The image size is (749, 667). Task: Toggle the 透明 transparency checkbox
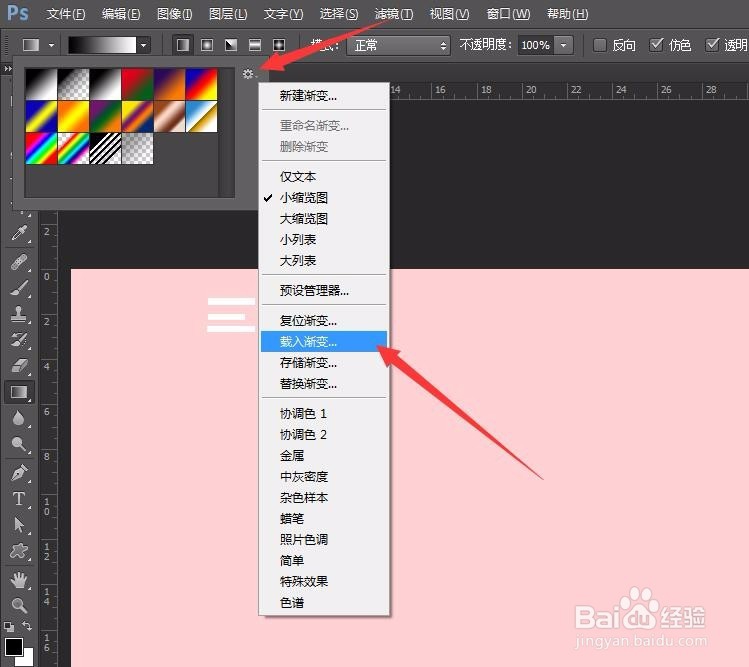[x=712, y=45]
